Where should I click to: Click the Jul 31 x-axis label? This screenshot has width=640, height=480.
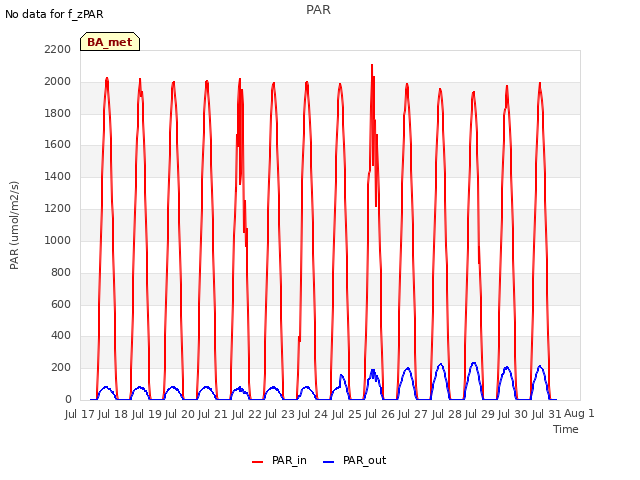coord(547,414)
